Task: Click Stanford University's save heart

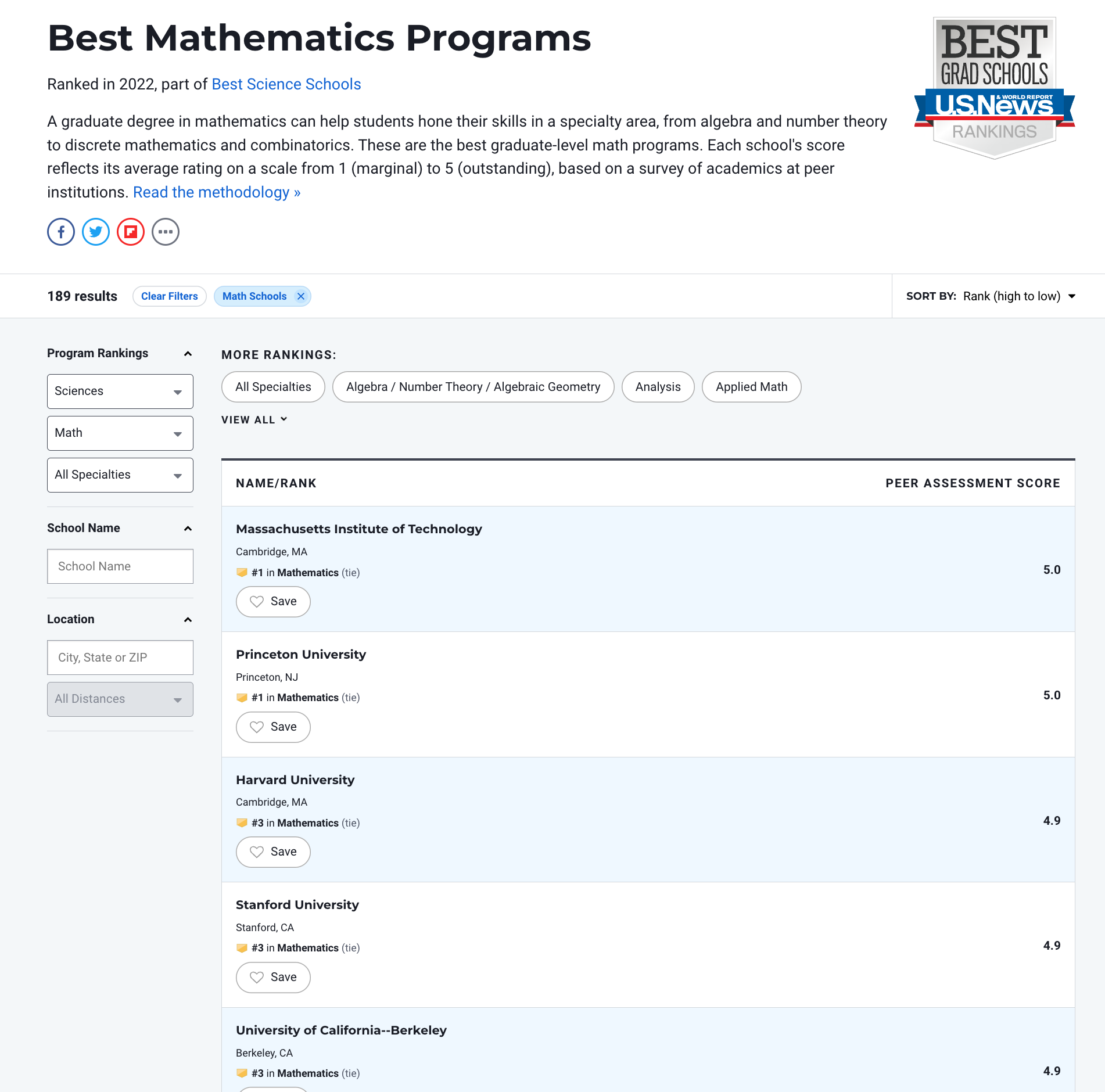Action: click(x=273, y=978)
